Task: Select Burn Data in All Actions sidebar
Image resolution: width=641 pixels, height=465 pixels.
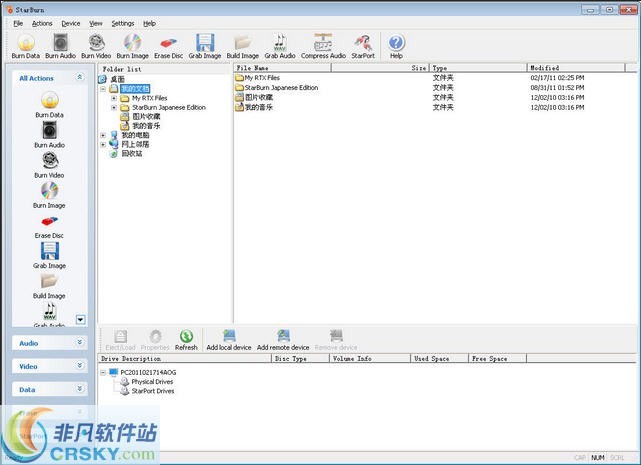Action: coord(49,105)
